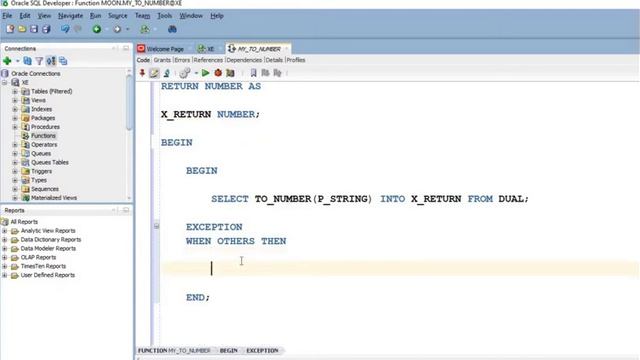Image resolution: width=640 pixels, height=360 pixels.
Task: Click the collapse-all icon in Connections
Action: pyautogui.click(x=63, y=61)
